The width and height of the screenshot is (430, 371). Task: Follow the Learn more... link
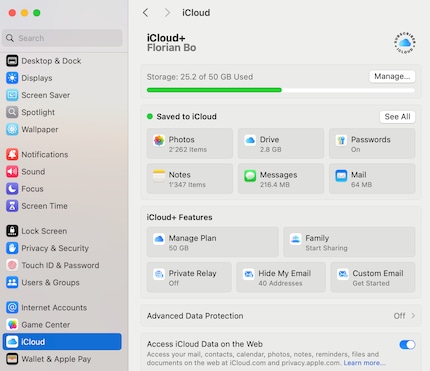pyautogui.click(x=364, y=363)
